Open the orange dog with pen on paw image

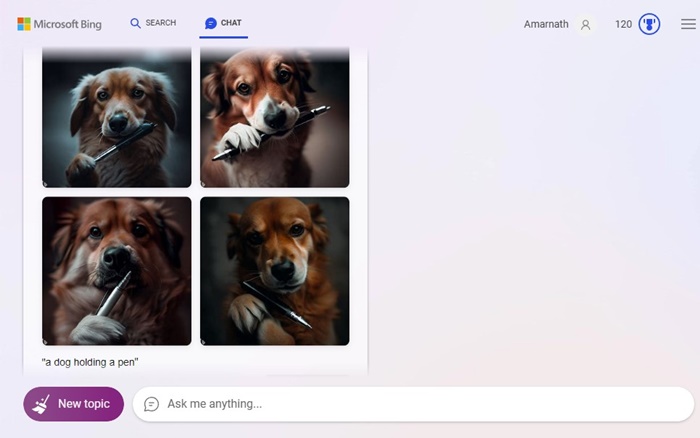point(275,271)
